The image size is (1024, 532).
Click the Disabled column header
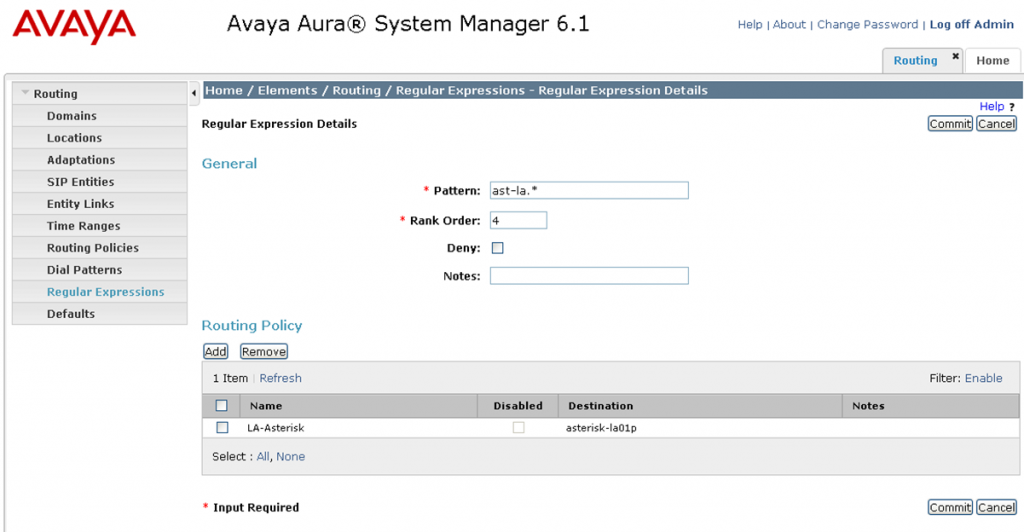pyautogui.click(x=518, y=405)
